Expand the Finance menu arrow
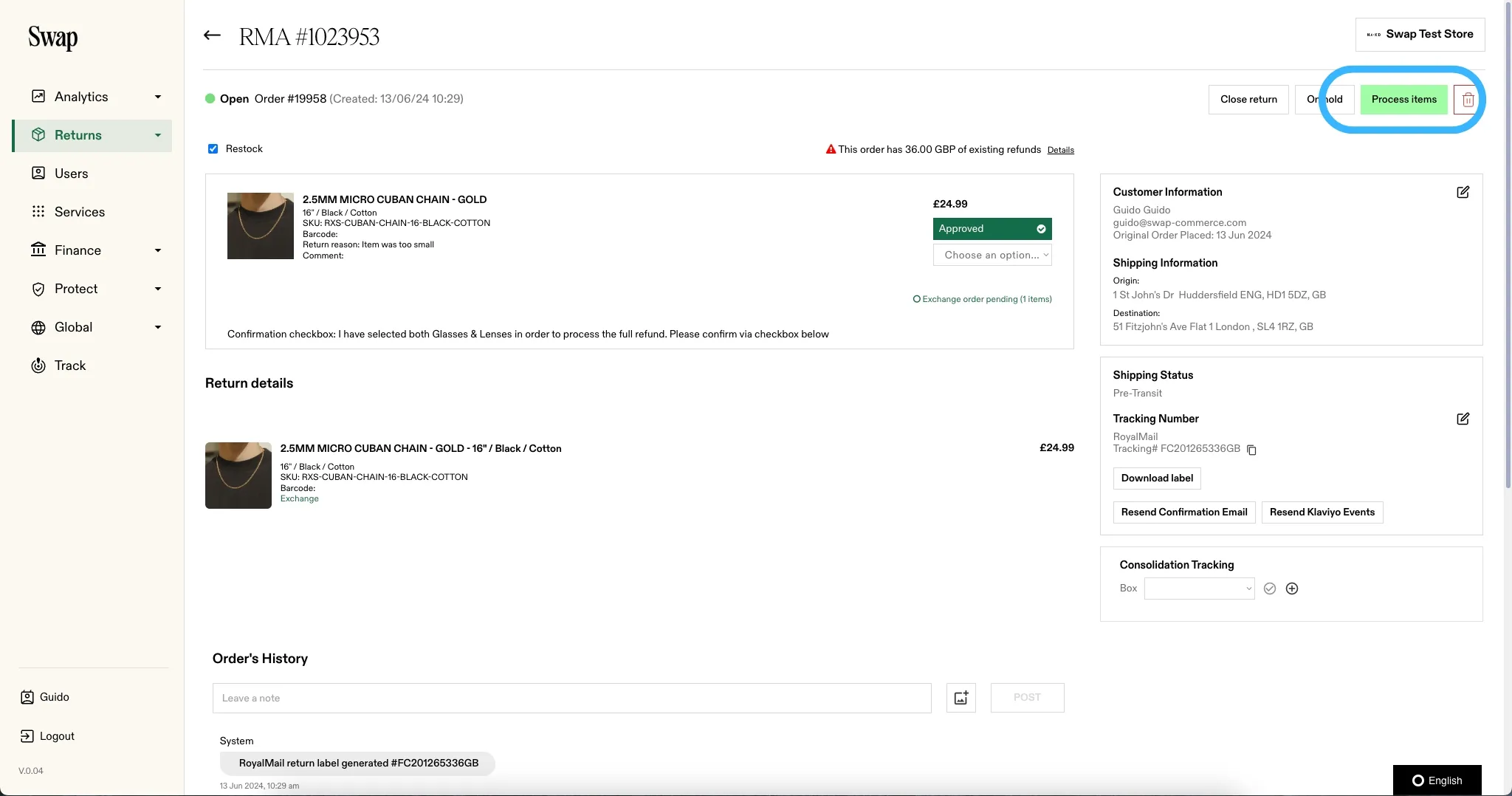The height and width of the screenshot is (796, 1512). click(x=158, y=250)
